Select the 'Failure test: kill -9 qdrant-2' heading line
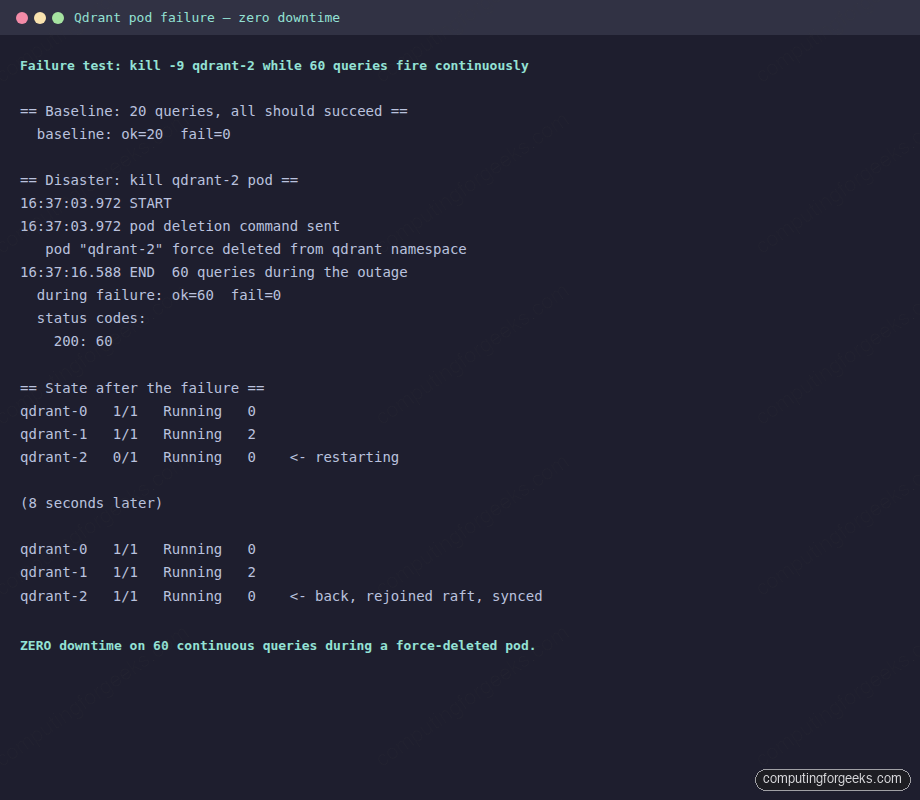920x800 pixels. (x=274, y=66)
